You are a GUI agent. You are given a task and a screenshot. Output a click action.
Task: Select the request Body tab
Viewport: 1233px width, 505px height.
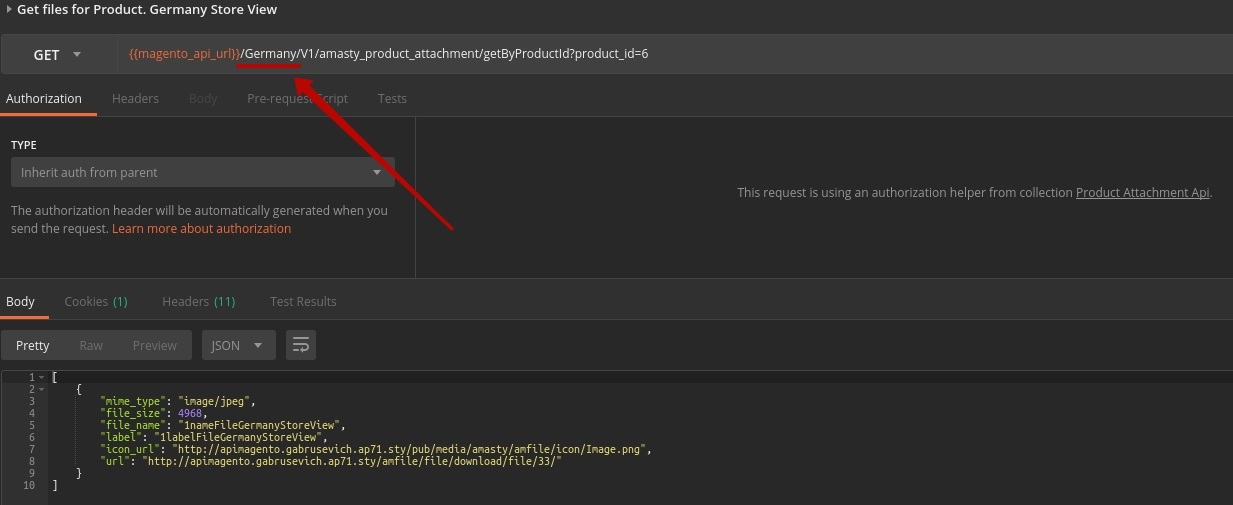203,99
